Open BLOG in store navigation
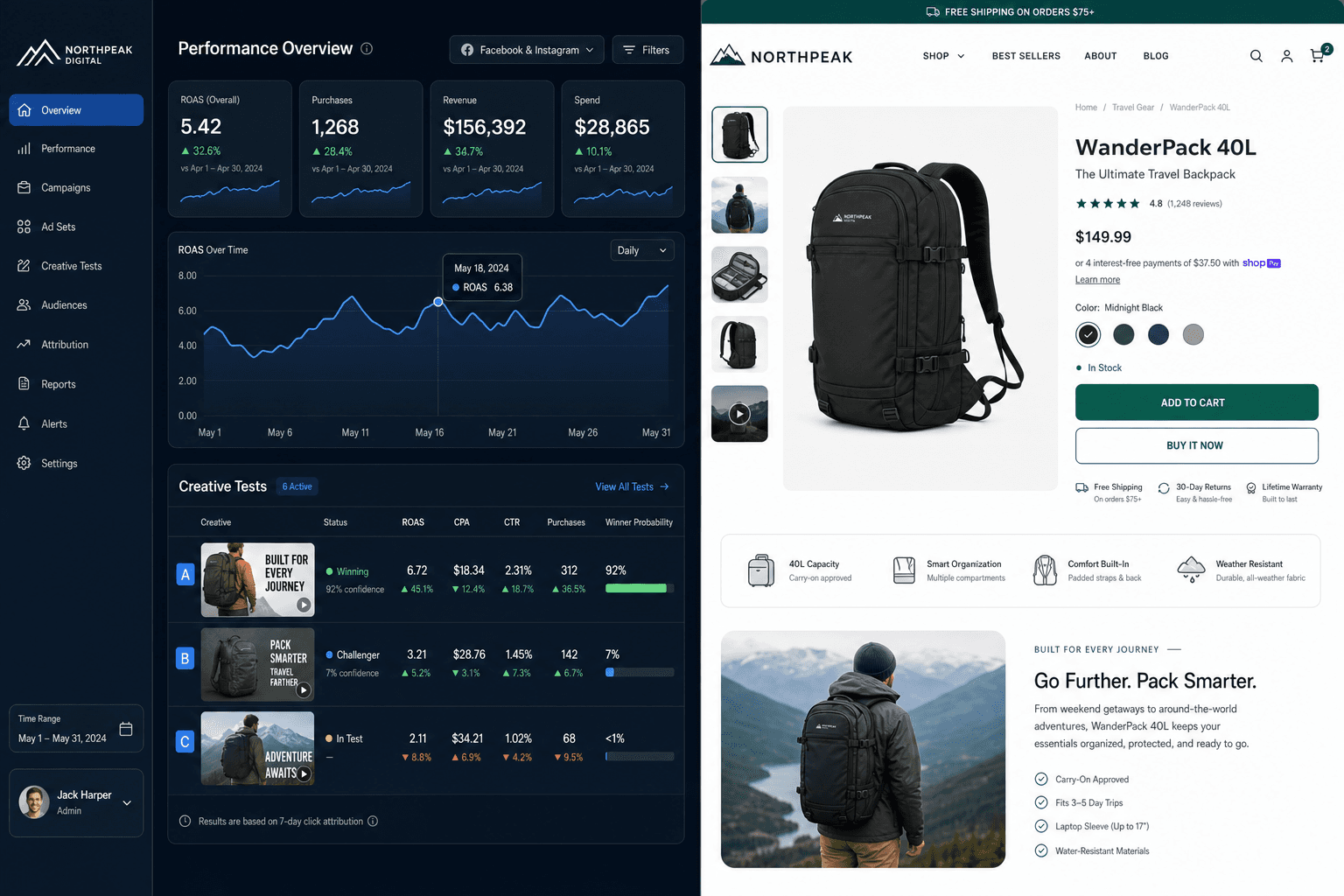The image size is (1344, 896). pos(1155,56)
